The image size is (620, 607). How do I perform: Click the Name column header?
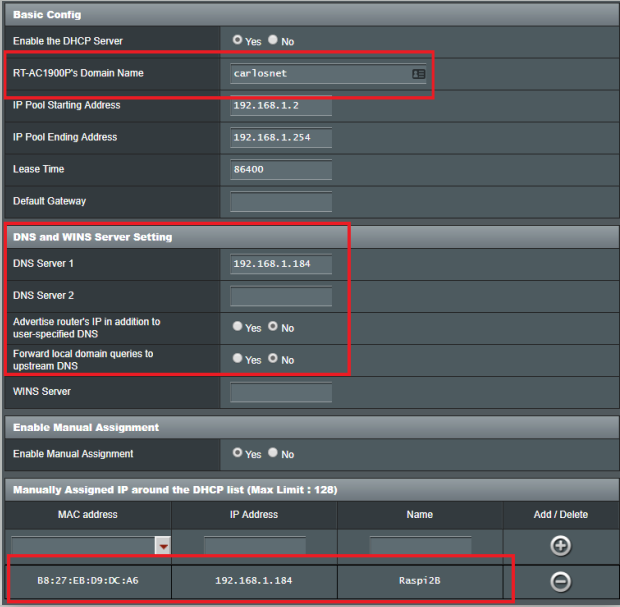pos(420,514)
